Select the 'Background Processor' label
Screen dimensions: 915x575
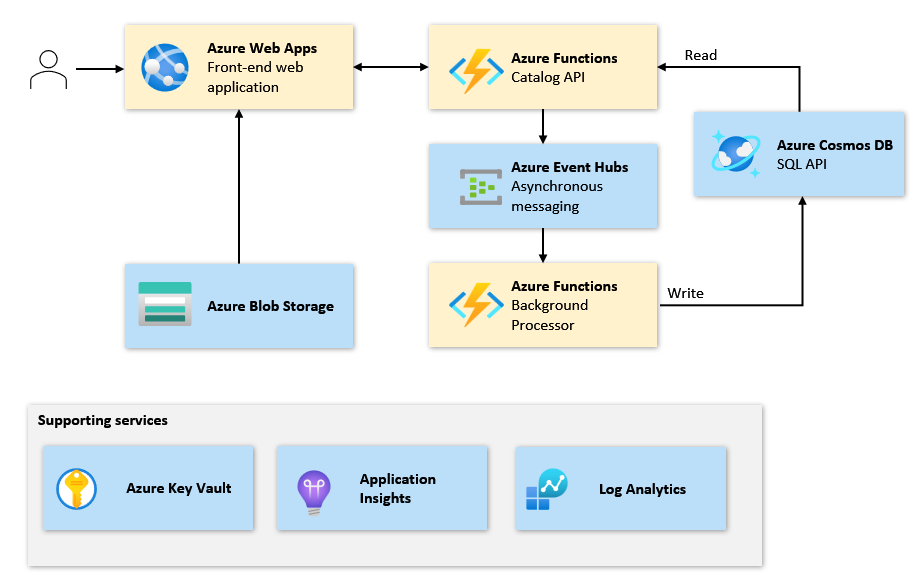tap(550, 315)
